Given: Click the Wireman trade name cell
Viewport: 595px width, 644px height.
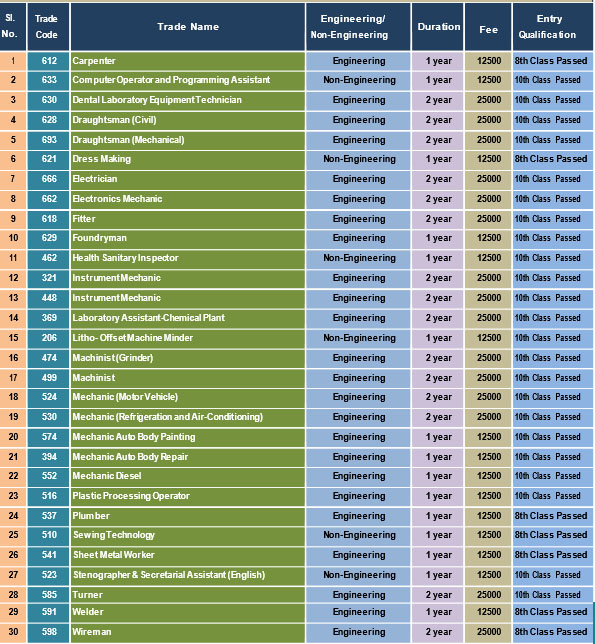Looking at the screenshot, I should pos(188,632).
